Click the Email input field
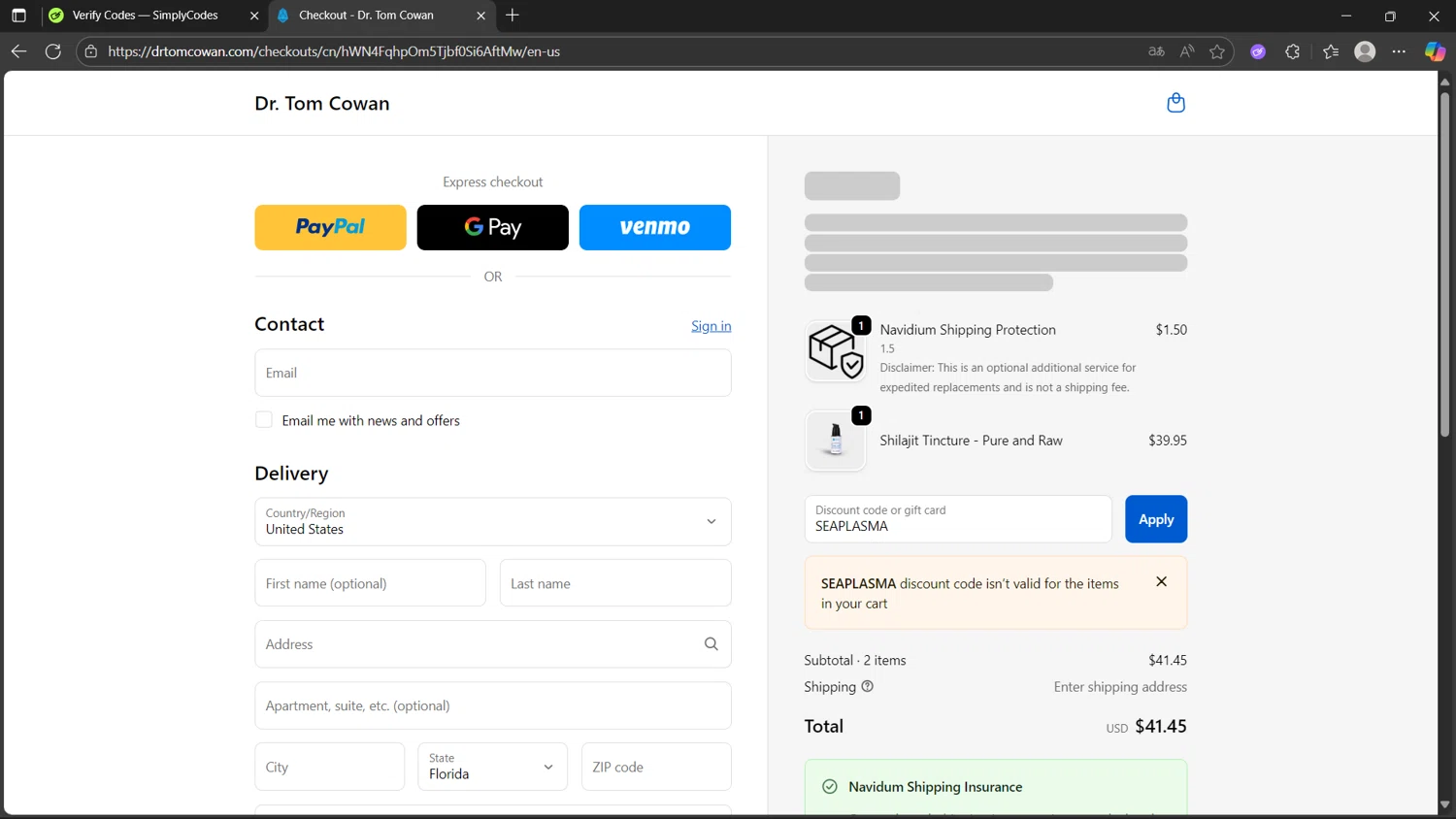This screenshot has width=1456, height=819. click(x=493, y=373)
